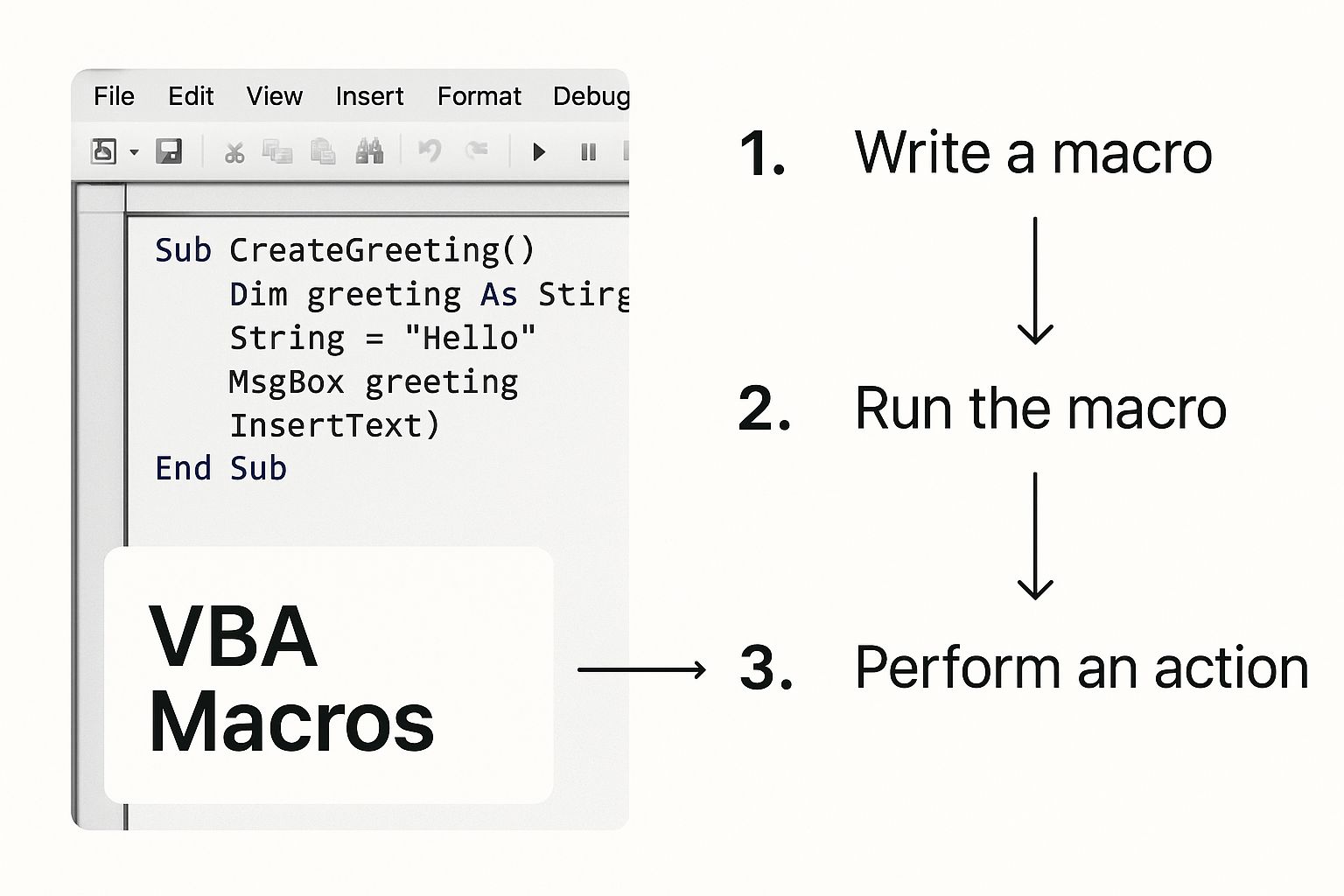Pause execution with the break button
Viewport: 1344px width, 896px height.
[588, 152]
